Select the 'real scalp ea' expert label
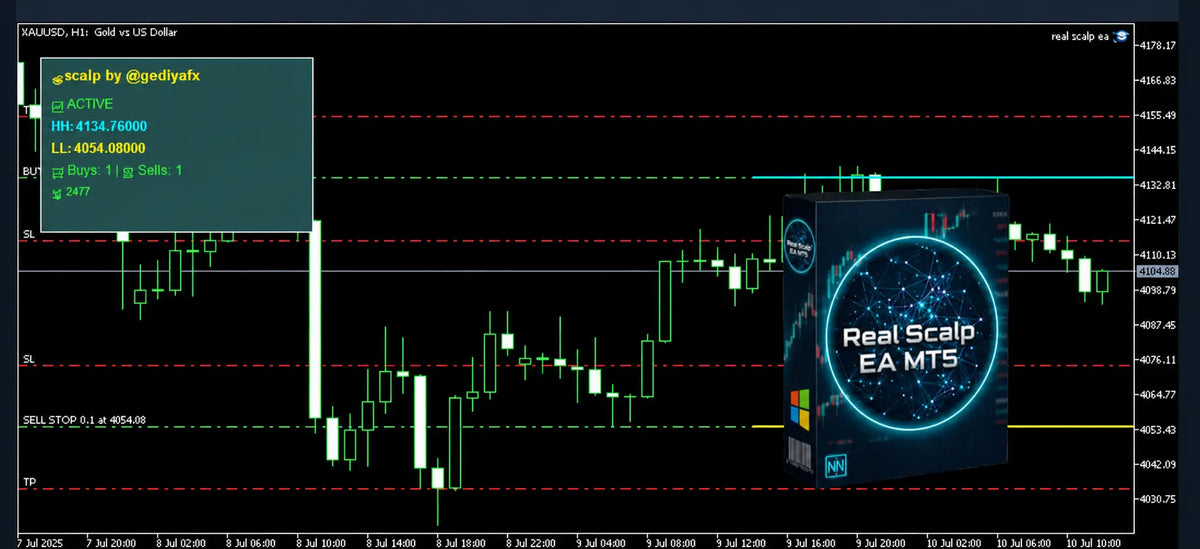The image size is (1200, 549). pos(1080,36)
